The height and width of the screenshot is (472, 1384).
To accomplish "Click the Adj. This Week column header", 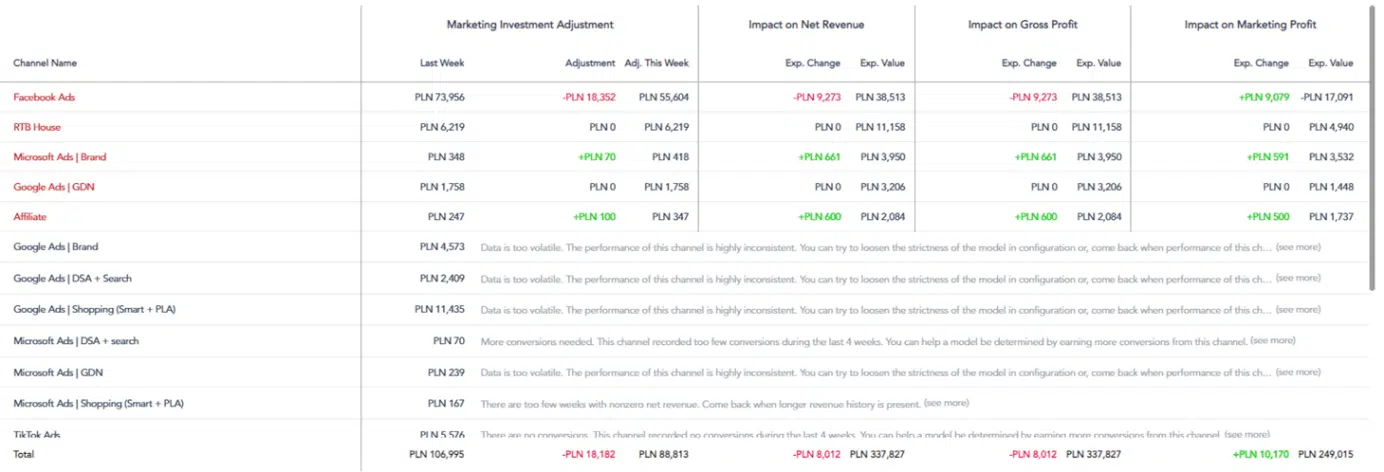I will [x=657, y=63].
